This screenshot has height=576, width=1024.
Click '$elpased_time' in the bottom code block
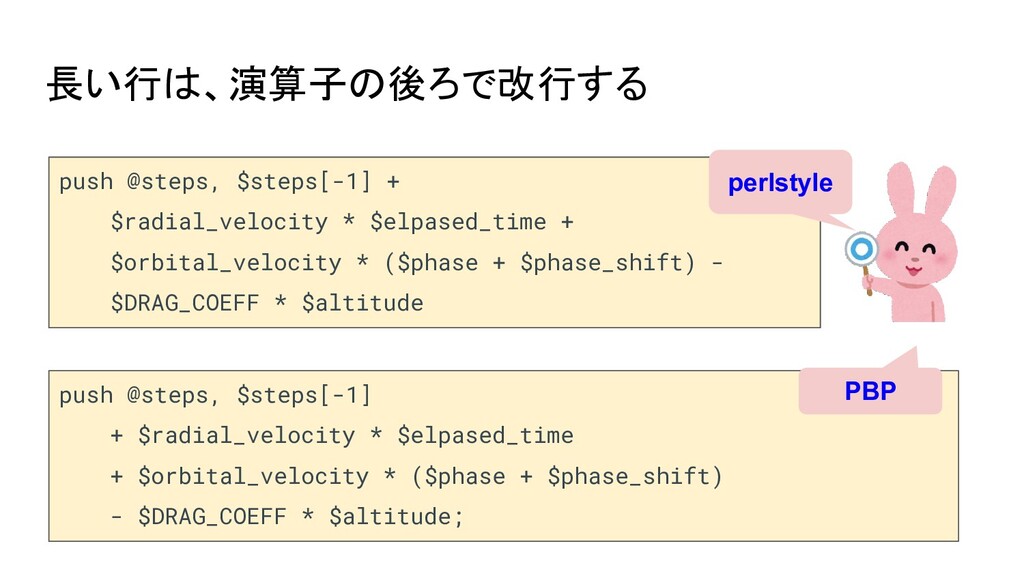[485, 436]
